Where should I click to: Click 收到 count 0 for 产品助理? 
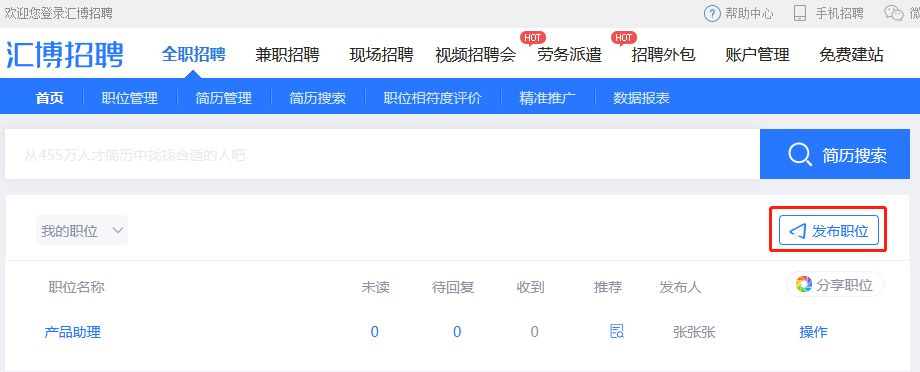(x=535, y=332)
